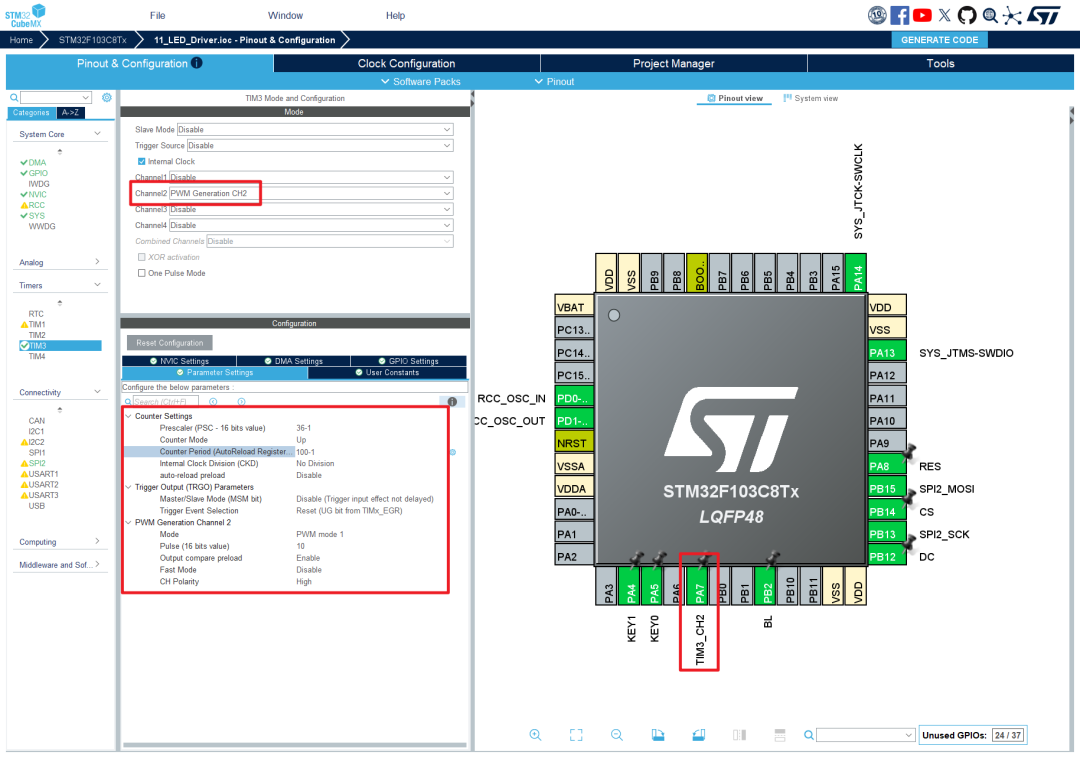This screenshot has width=1080, height=758.
Task: Open the GPIO Settings tab
Action: (x=408, y=361)
